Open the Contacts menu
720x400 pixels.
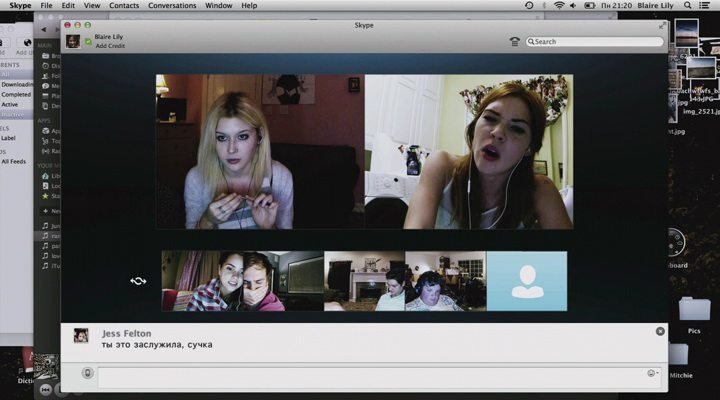pos(124,6)
